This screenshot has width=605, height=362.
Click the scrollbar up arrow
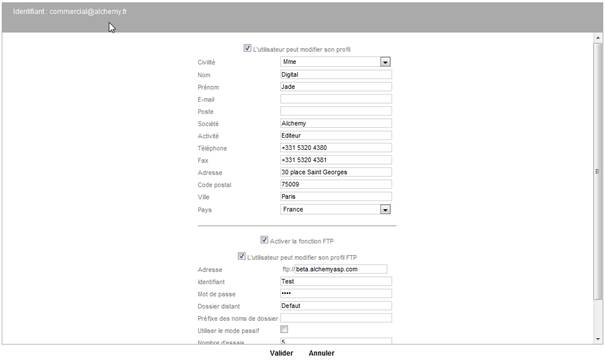pyautogui.click(x=598, y=38)
